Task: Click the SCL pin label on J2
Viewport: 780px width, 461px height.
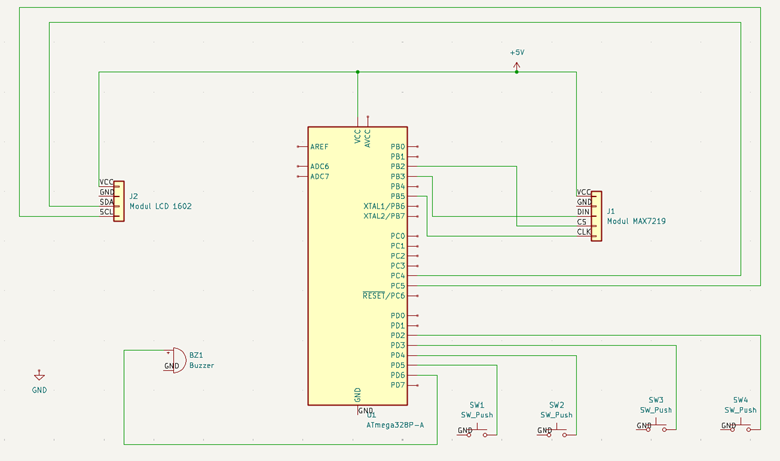Action: tap(106, 212)
